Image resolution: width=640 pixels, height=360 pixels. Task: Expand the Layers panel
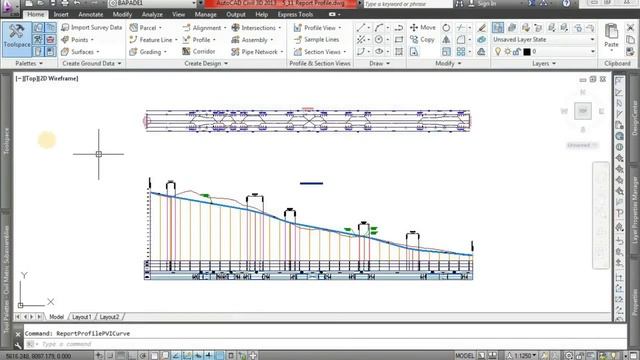[x=543, y=63]
